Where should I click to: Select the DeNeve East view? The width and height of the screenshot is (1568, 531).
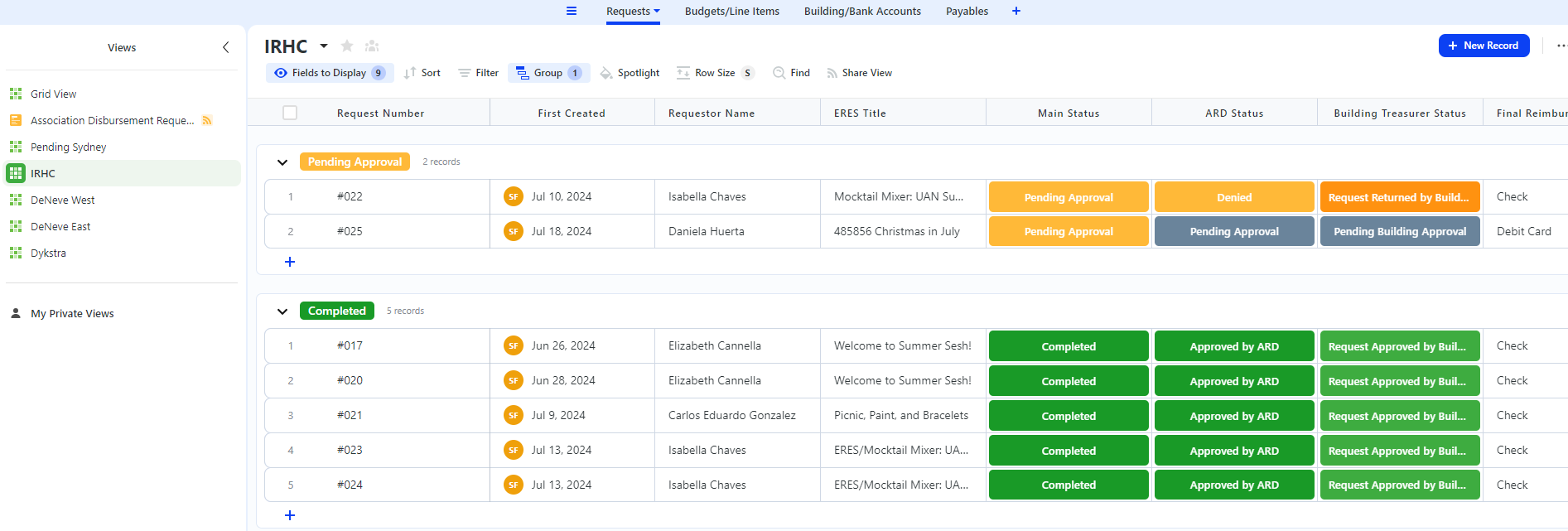(x=123, y=226)
